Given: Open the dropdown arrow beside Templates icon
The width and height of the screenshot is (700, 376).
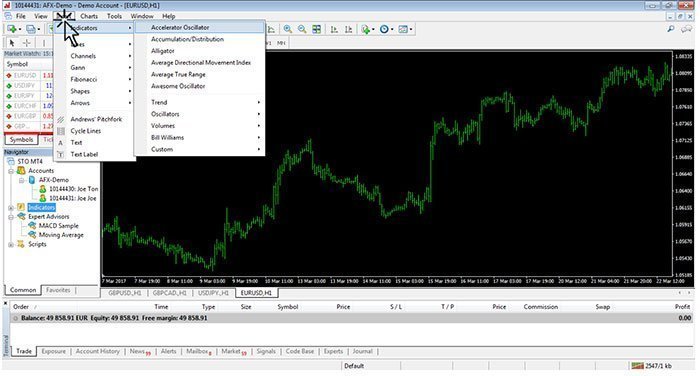Looking at the screenshot, I should (411, 29).
